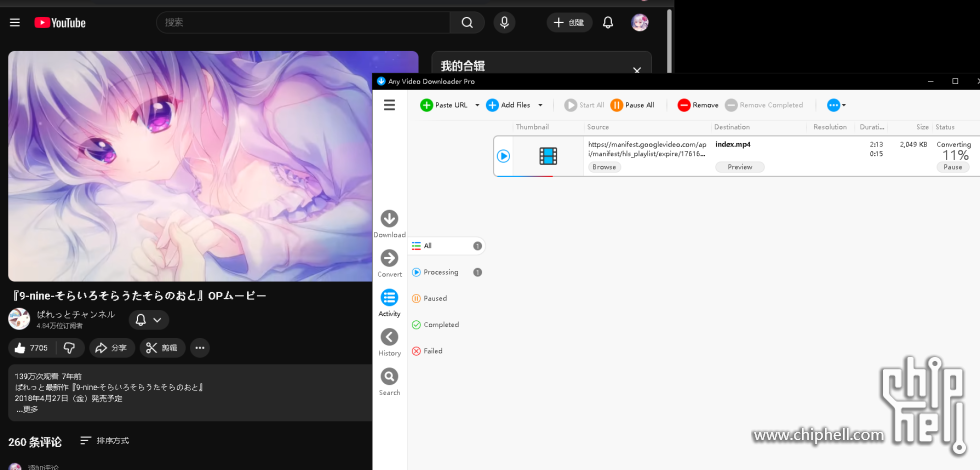Screen dimensions: 980x470
Task: Expand the Paste URL dropdown arrow
Action: point(477,105)
